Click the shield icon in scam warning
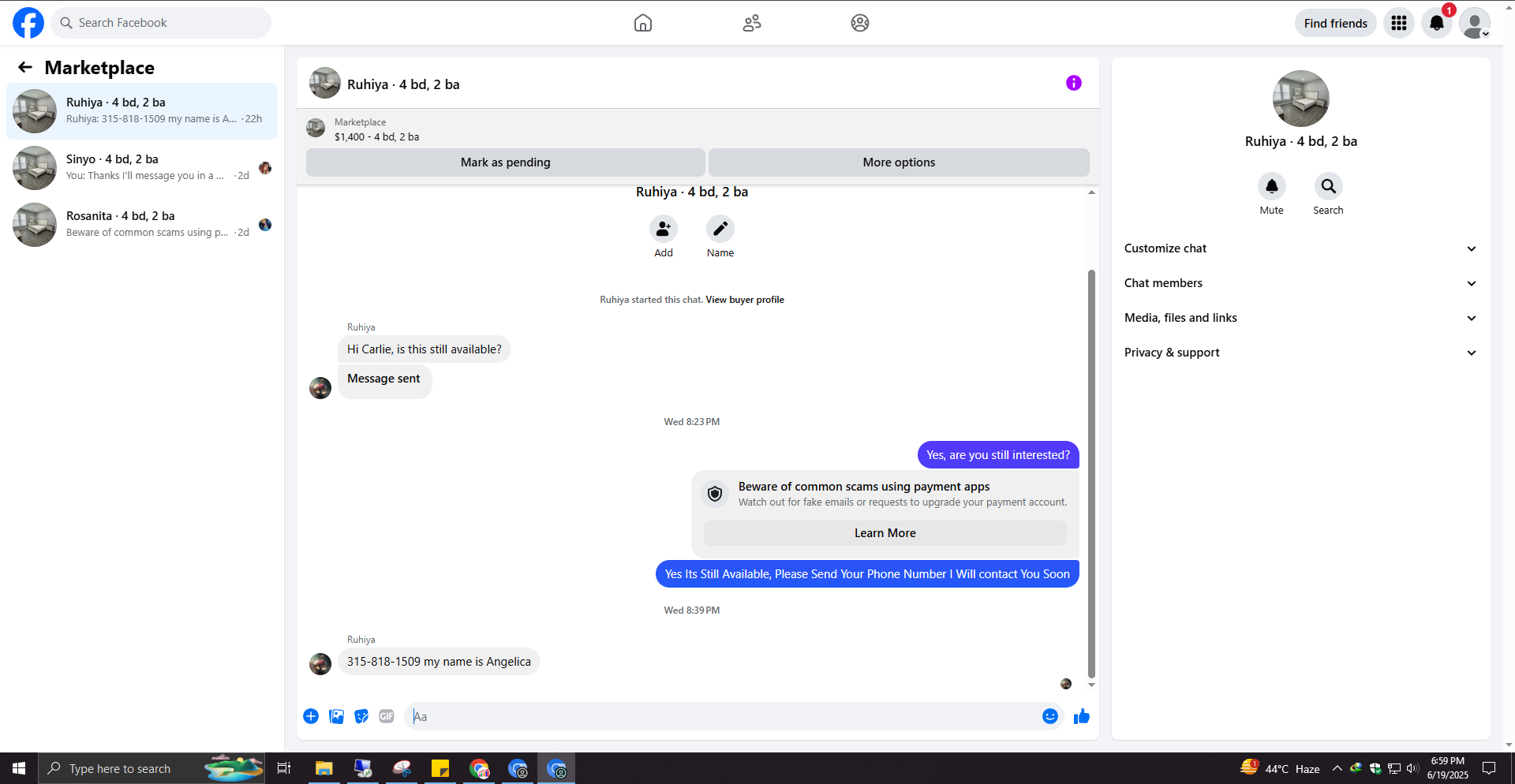 click(x=715, y=494)
